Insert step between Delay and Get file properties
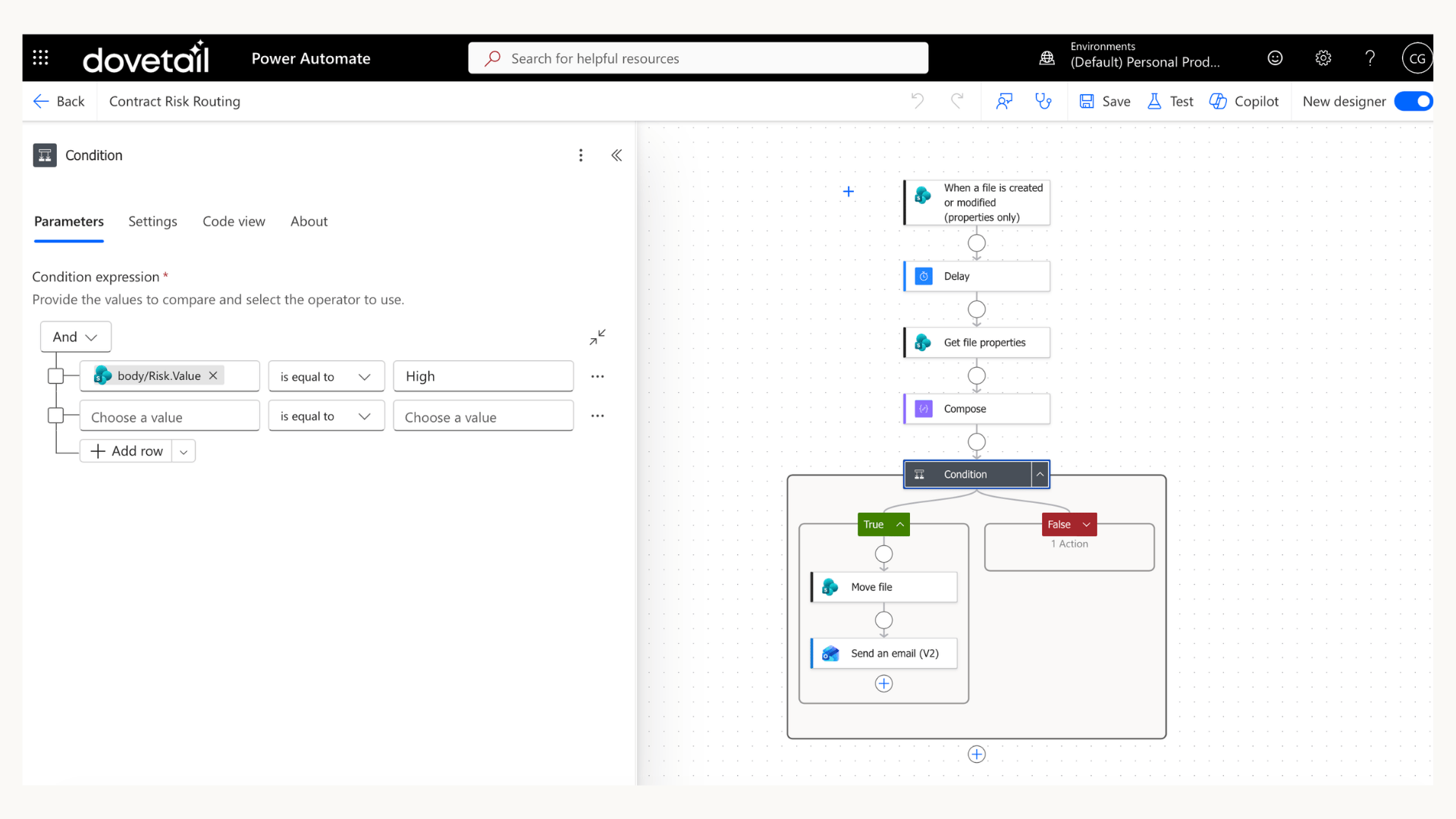1456x819 pixels. coord(977,309)
